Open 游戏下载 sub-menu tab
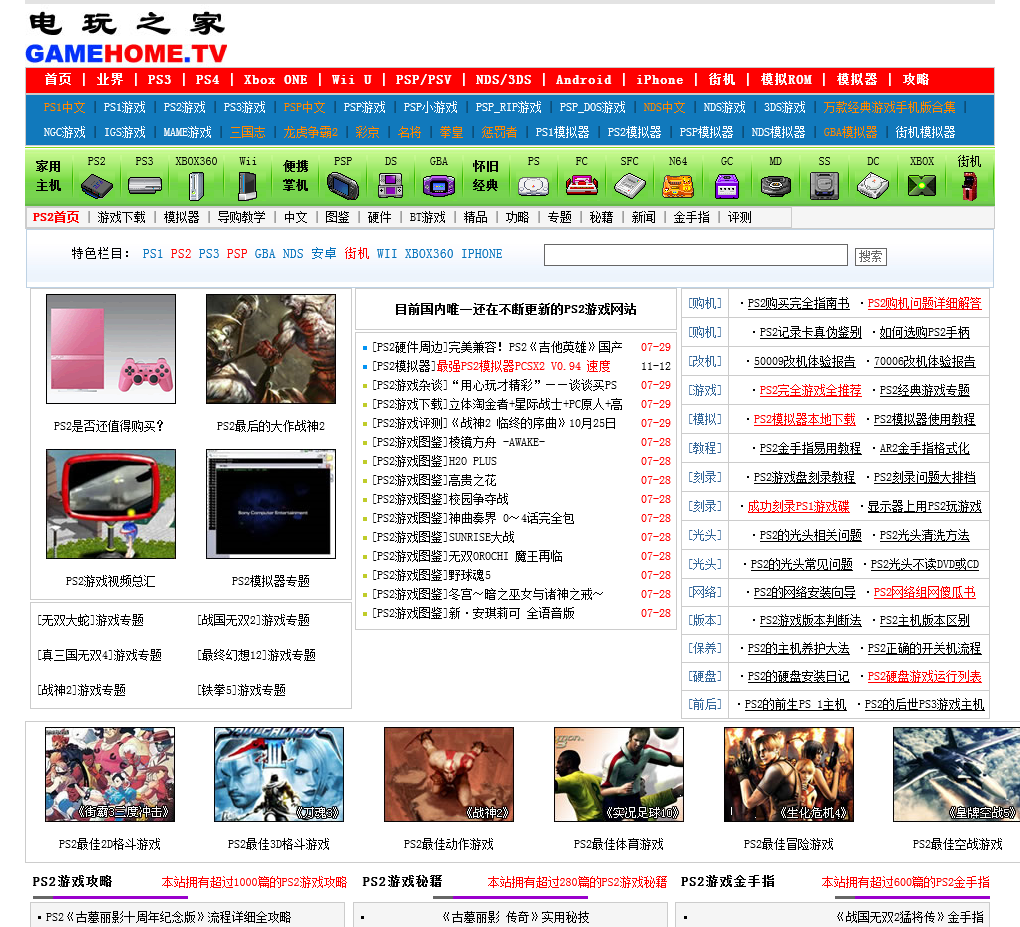The height and width of the screenshot is (927, 1020). coord(122,217)
